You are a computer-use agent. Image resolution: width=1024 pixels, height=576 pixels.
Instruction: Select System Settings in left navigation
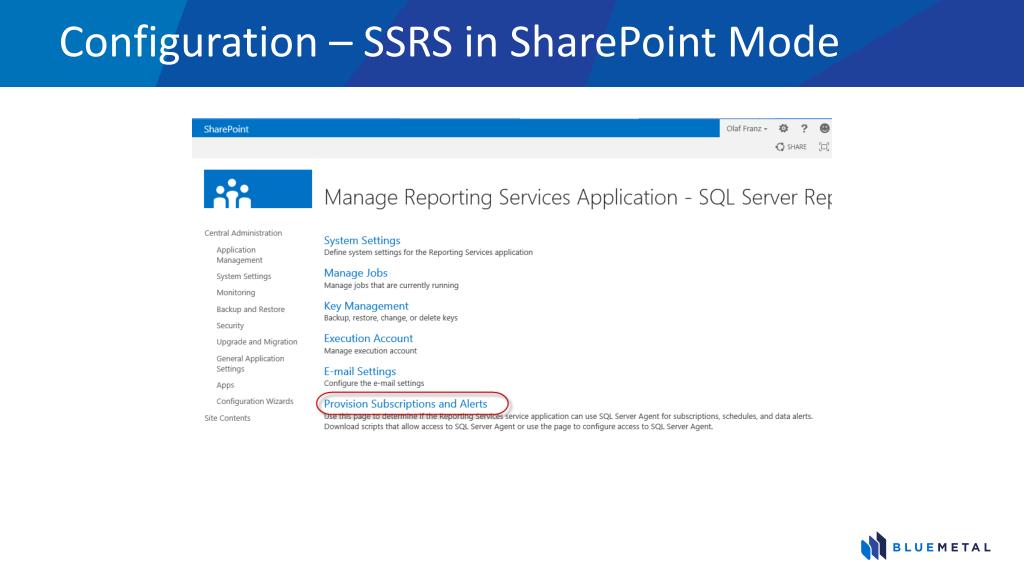point(244,276)
